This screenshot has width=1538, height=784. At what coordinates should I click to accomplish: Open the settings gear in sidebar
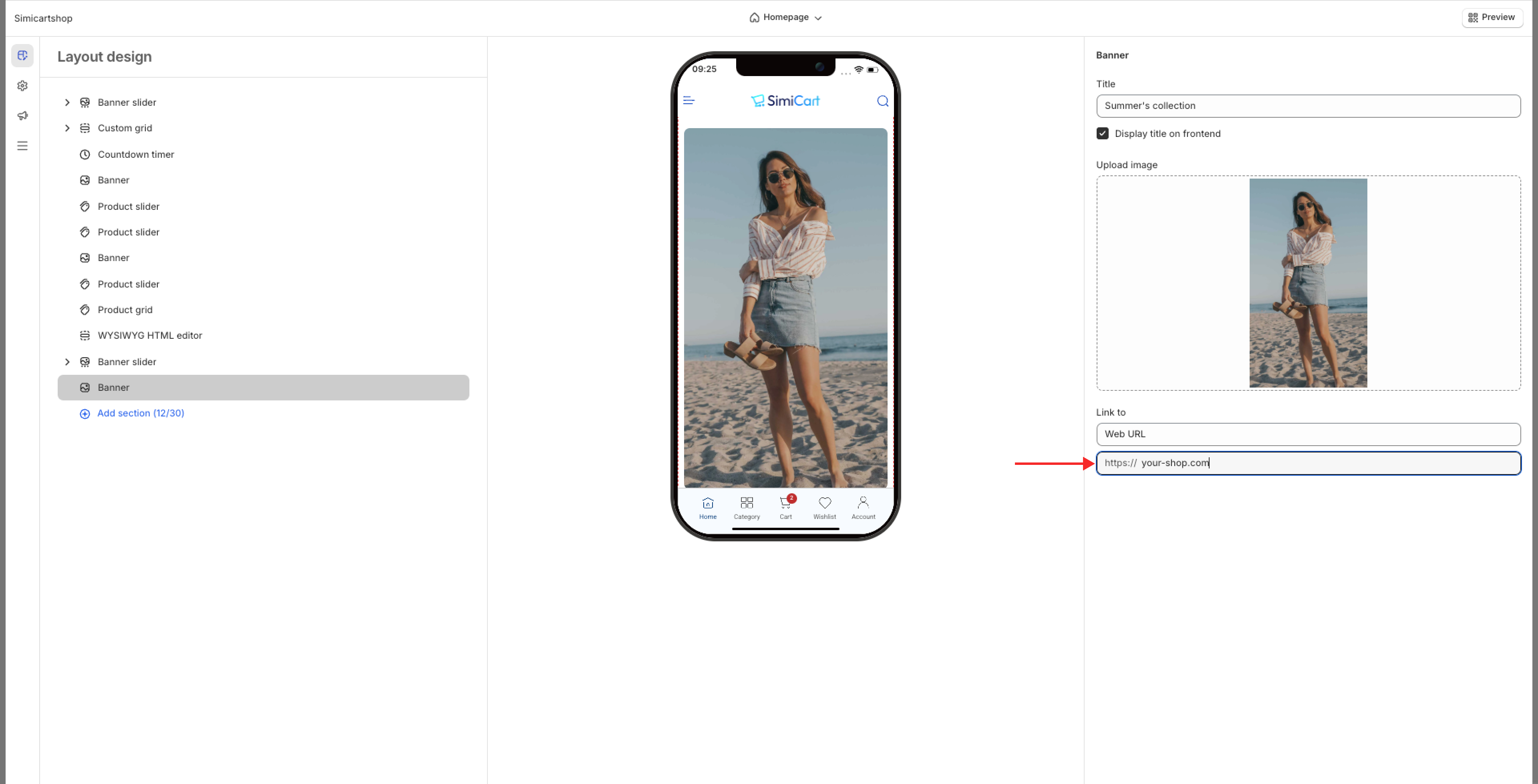(23, 86)
